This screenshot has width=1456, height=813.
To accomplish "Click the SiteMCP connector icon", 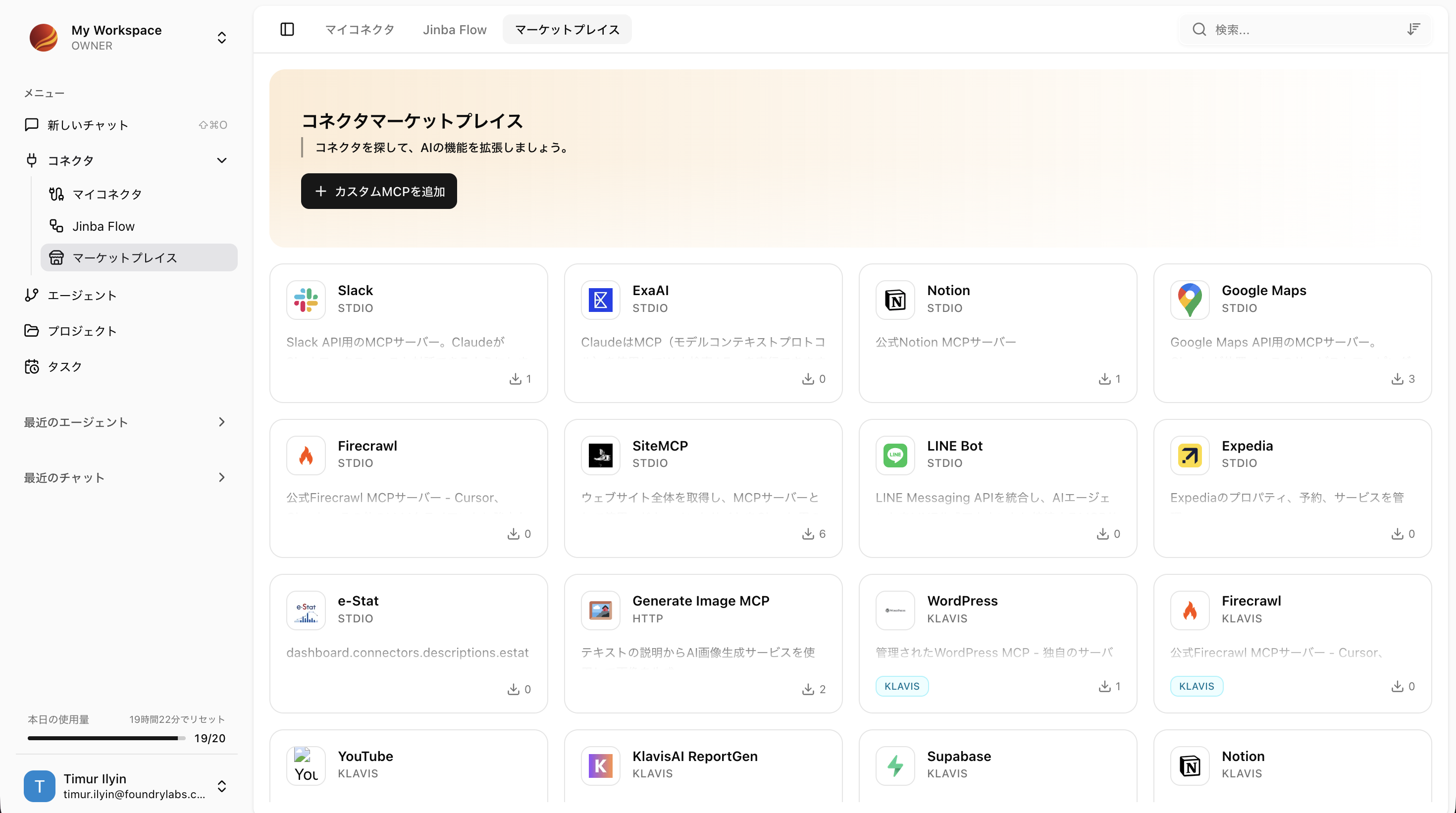I will point(600,456).
